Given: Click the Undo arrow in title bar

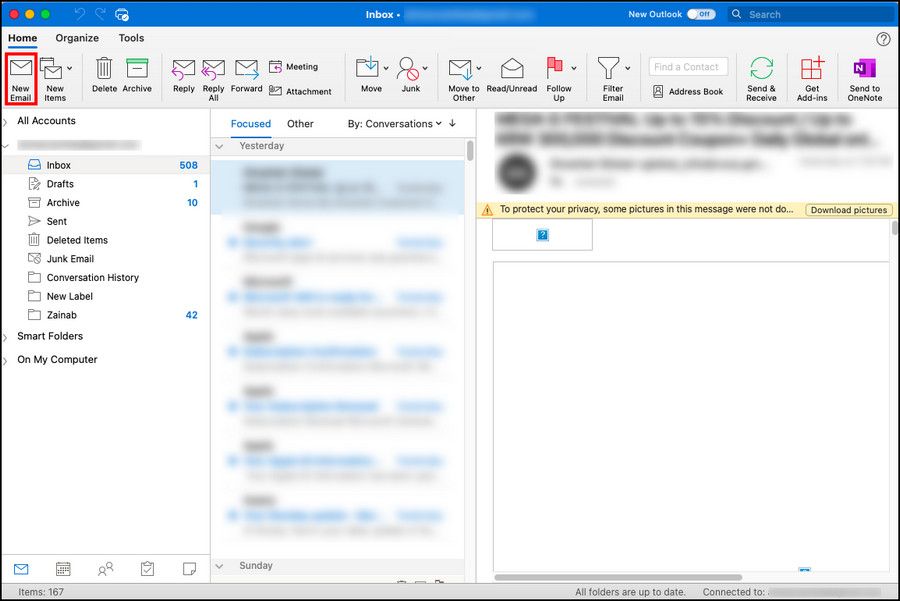Looking at the screenshot, I should pyautogui.click(x=80, y=14).
